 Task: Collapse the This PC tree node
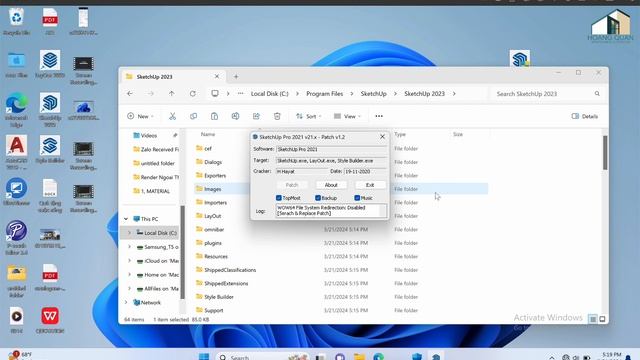(126, 219)
